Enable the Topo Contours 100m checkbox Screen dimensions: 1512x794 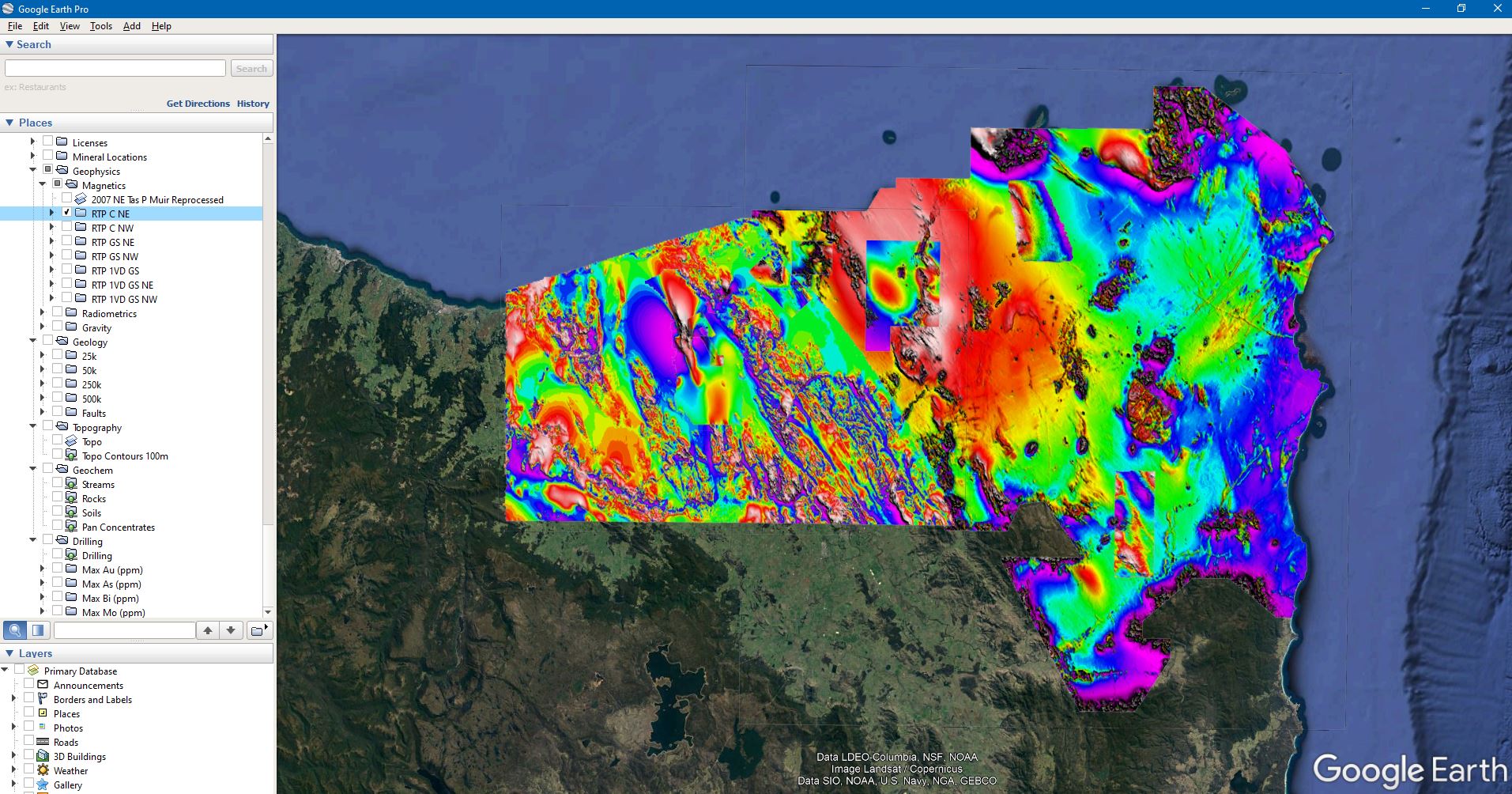[x=58, y=455]
